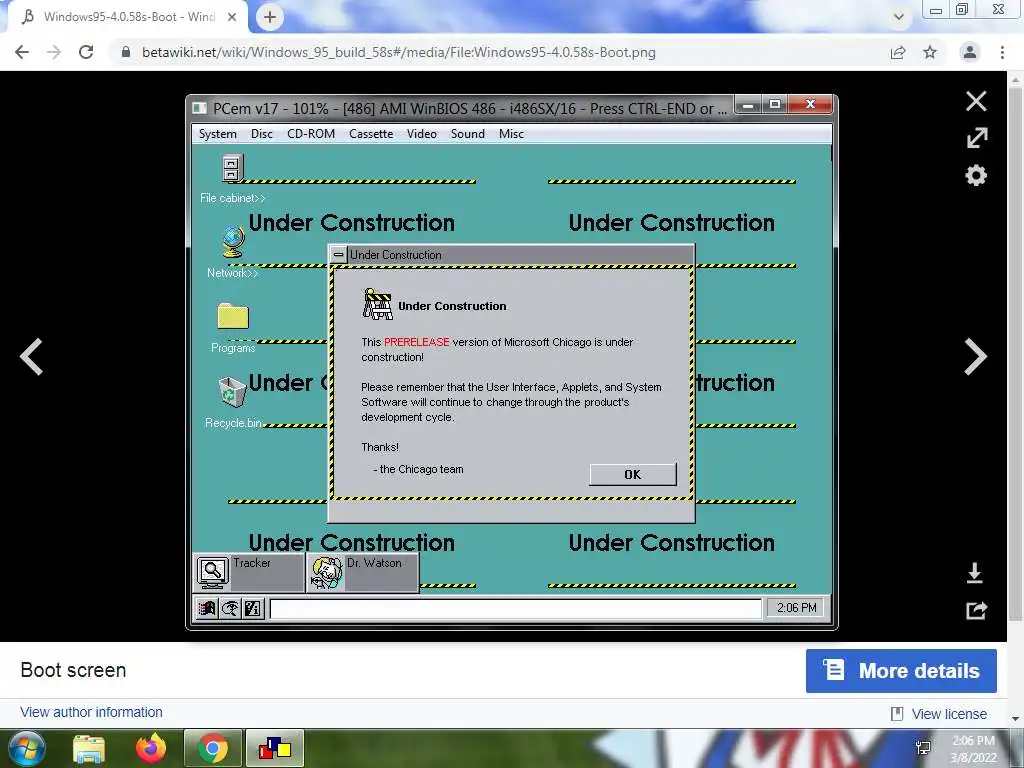Open the Chrome profile icon
The width and height of the screenshot is (1024, 768).
[970, 52]
